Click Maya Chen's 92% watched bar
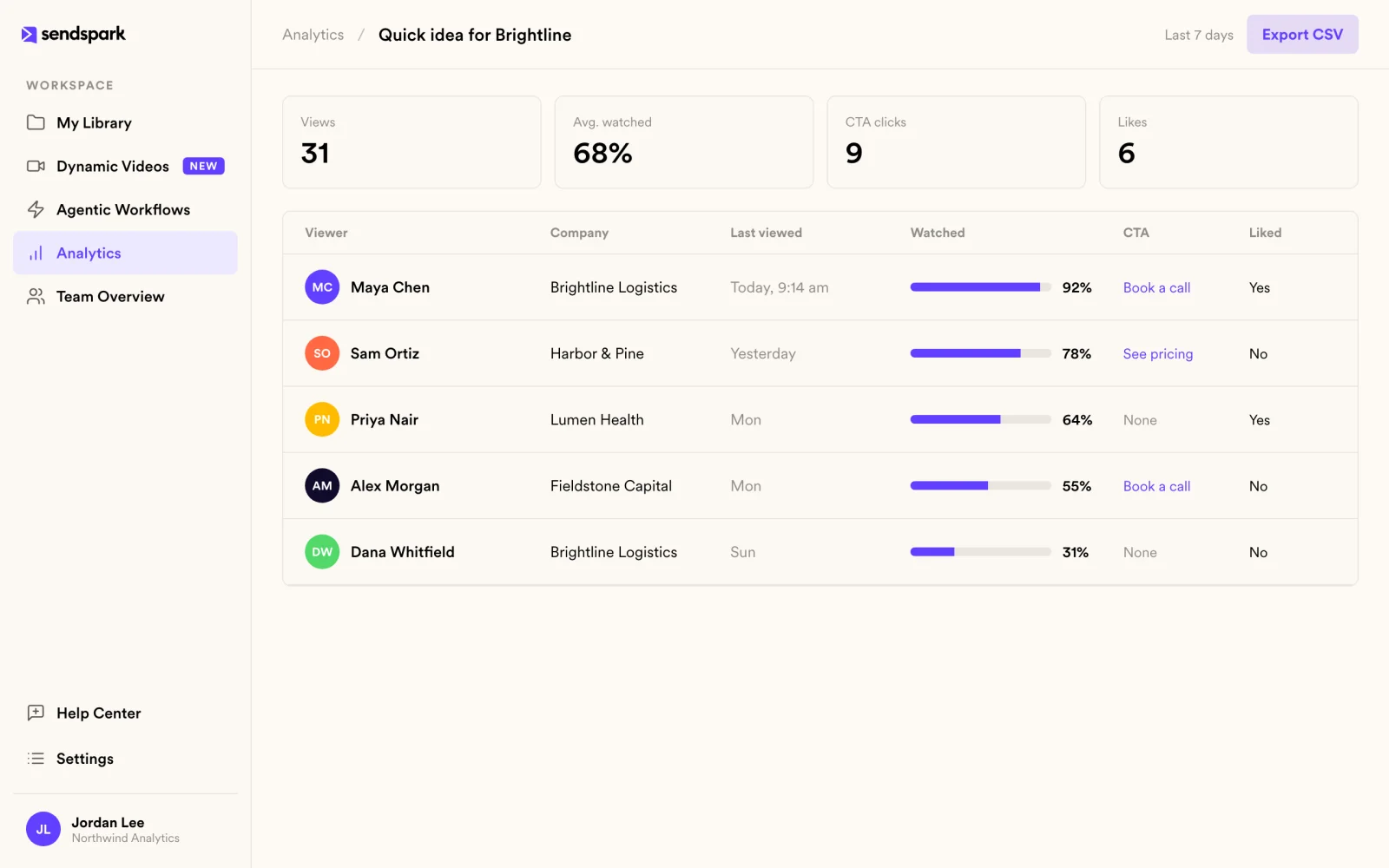 [x=981, y=287]
